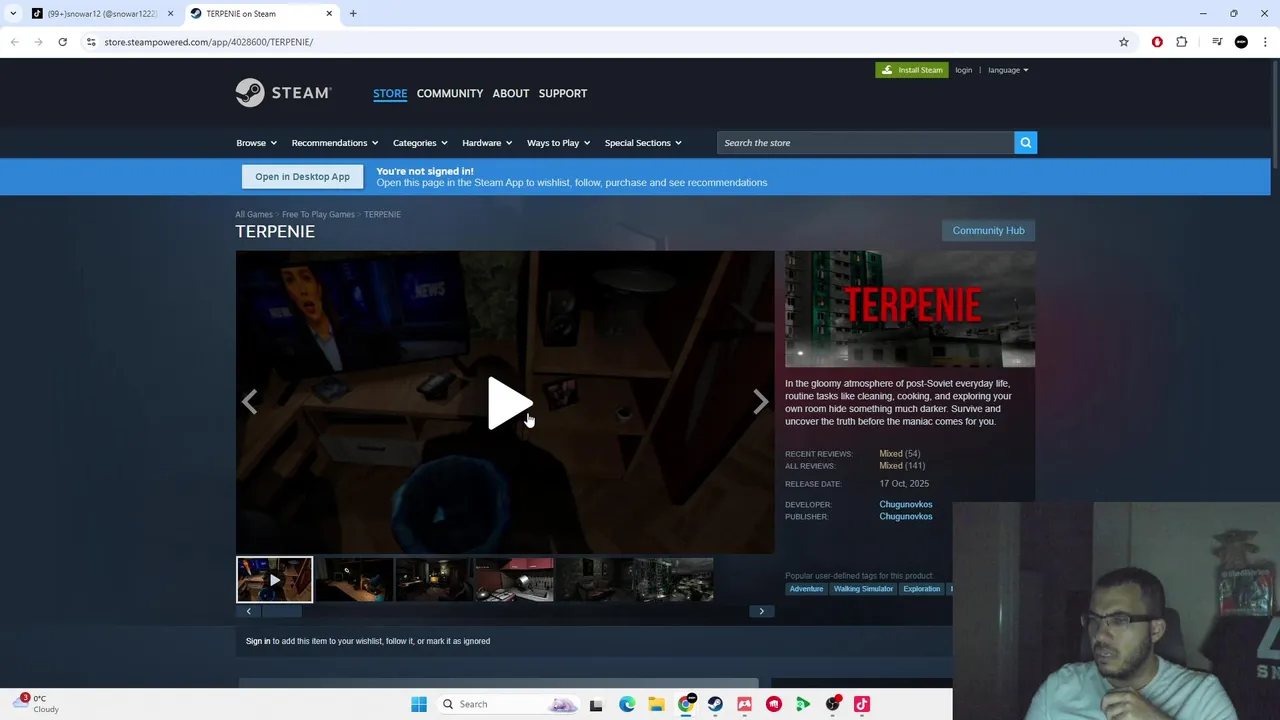Click Open in Desktop App button
1280x720 pixels.
(302, 177)
